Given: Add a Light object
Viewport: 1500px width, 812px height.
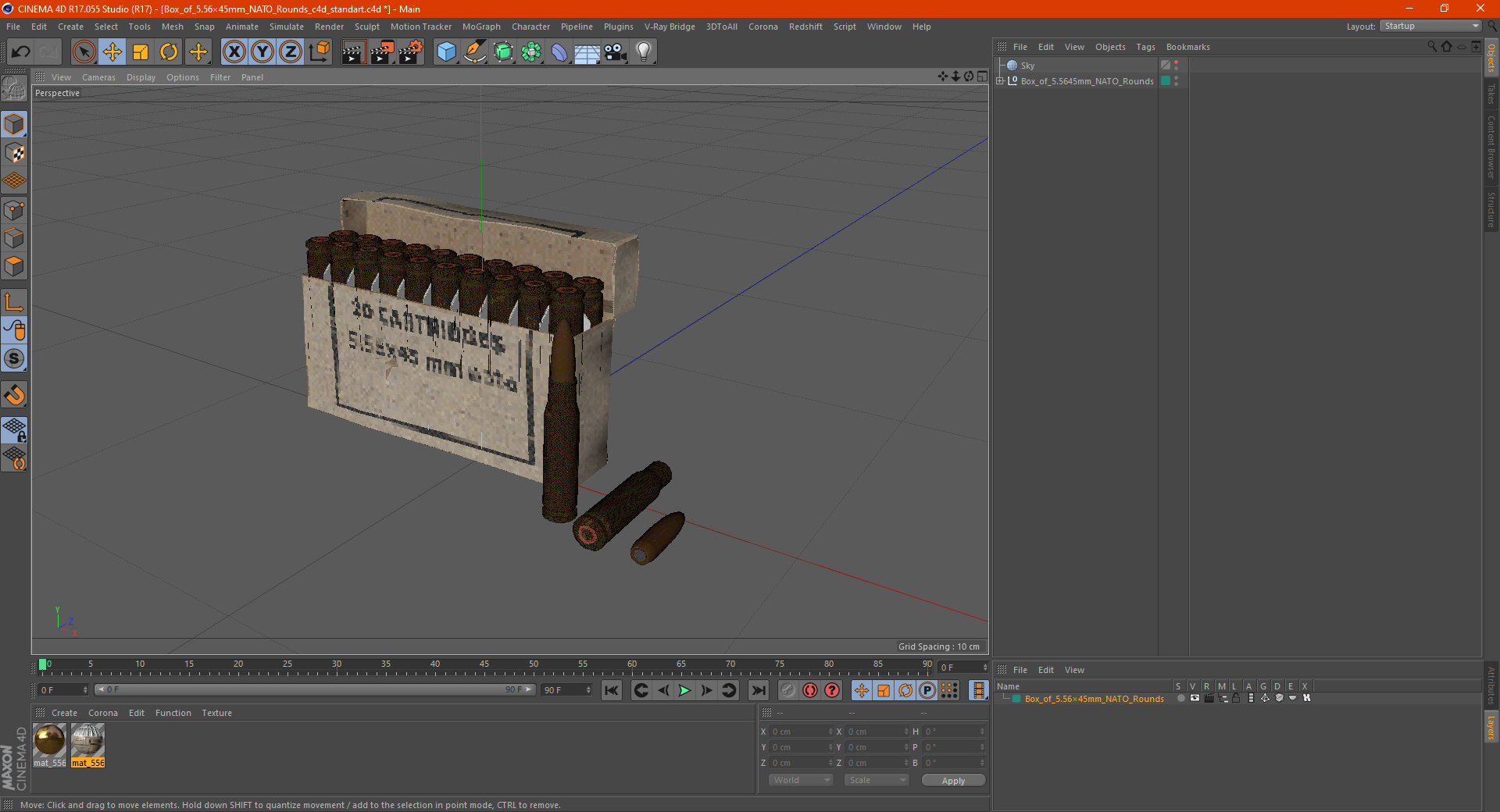Looking at the screenshot, I should pyautogui.click(x=644, y=52).
